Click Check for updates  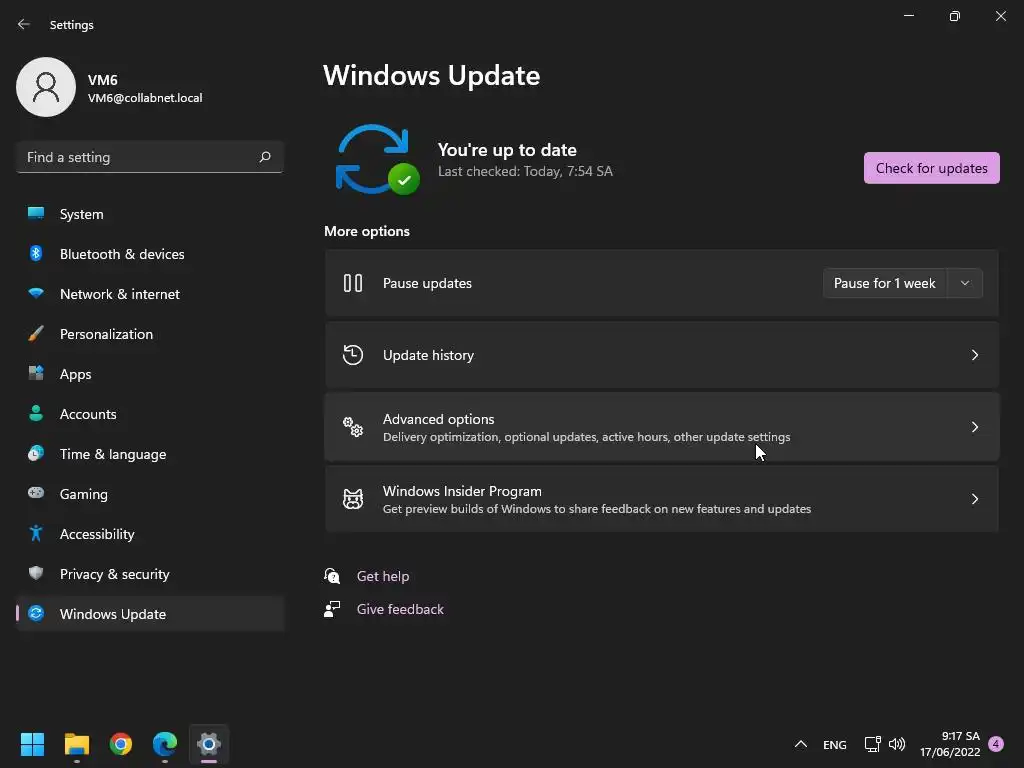point(931,168)
